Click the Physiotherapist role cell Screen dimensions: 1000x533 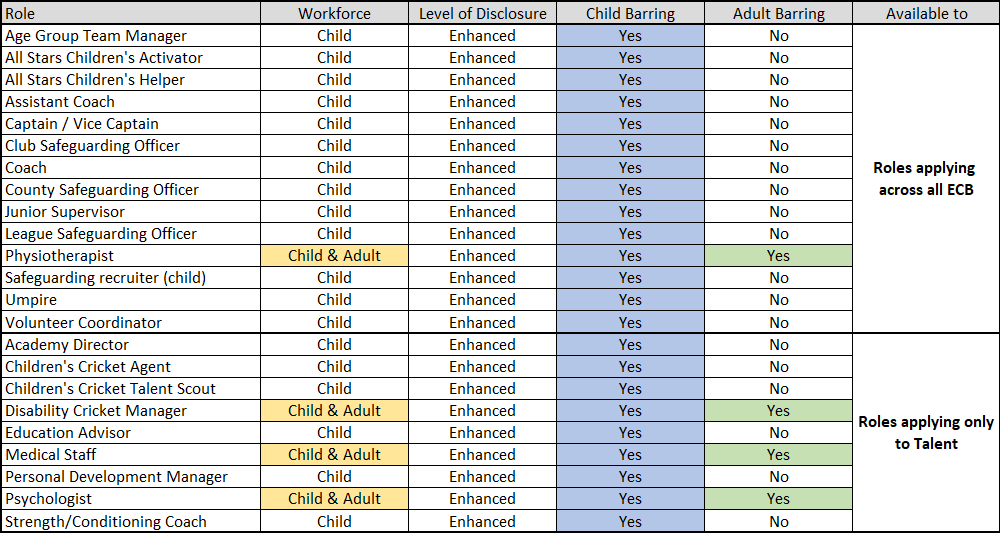tap(130, 256)
